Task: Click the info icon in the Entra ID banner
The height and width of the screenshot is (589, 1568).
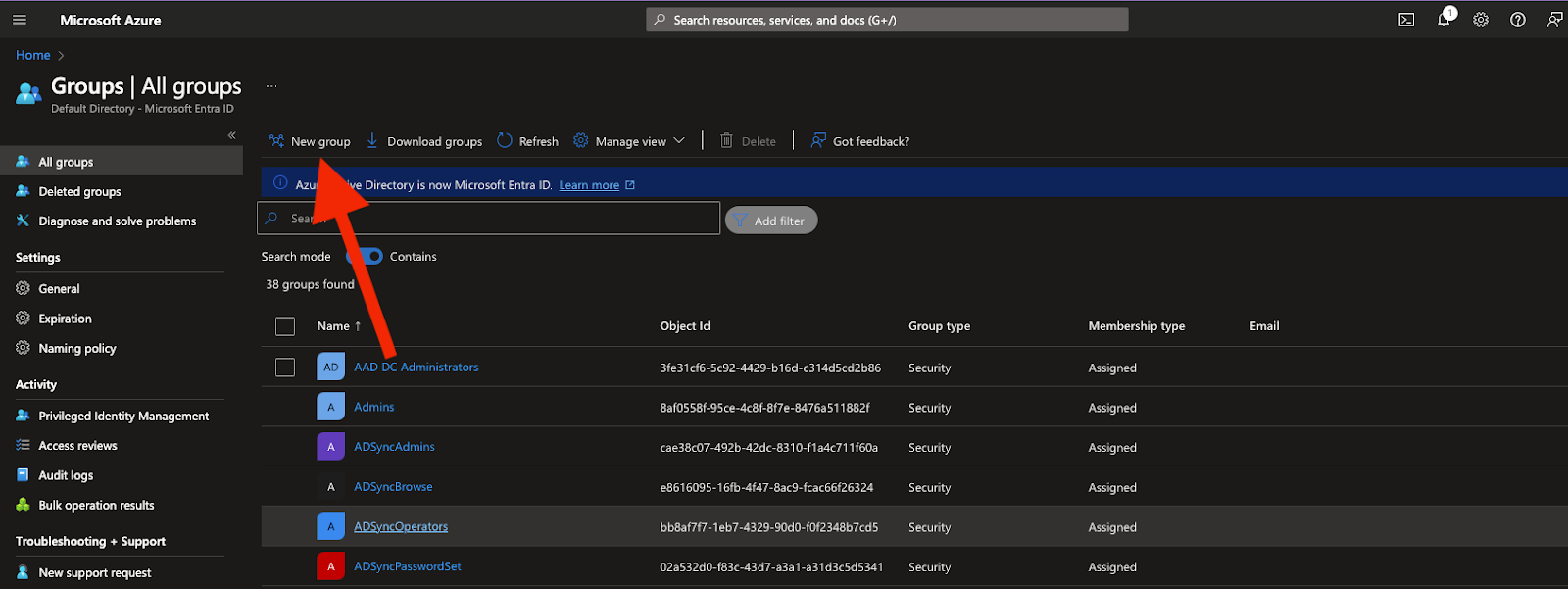Action: [x=280, y=183]
